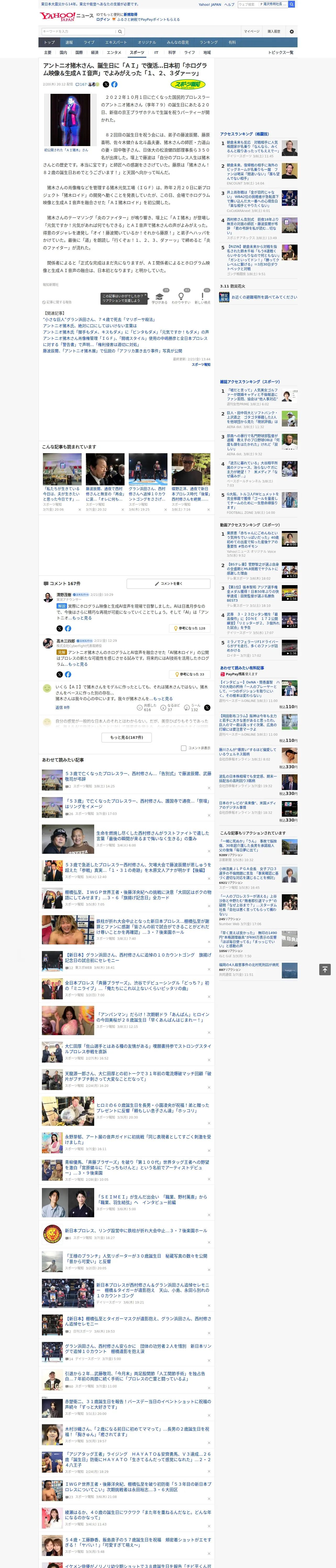Click the magnifier icon in keyword search
This screenshot has width=336, height=1568.
[x=120, y=32]
